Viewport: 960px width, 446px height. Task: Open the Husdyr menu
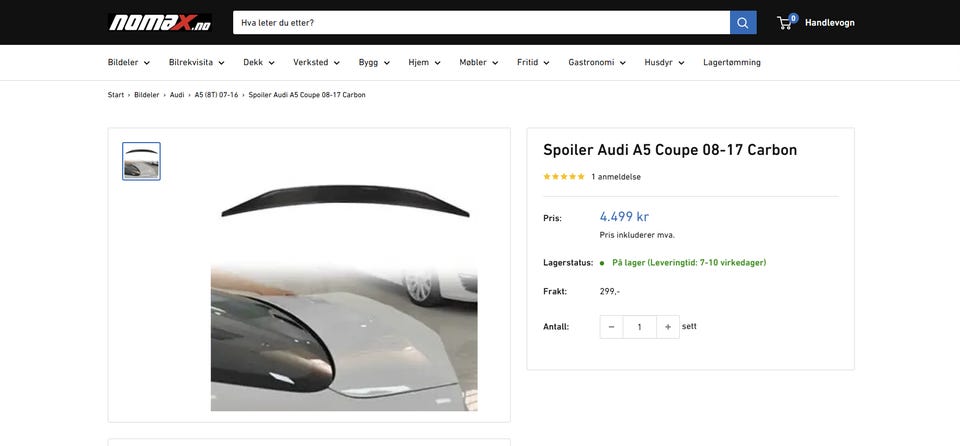[664, 62]
